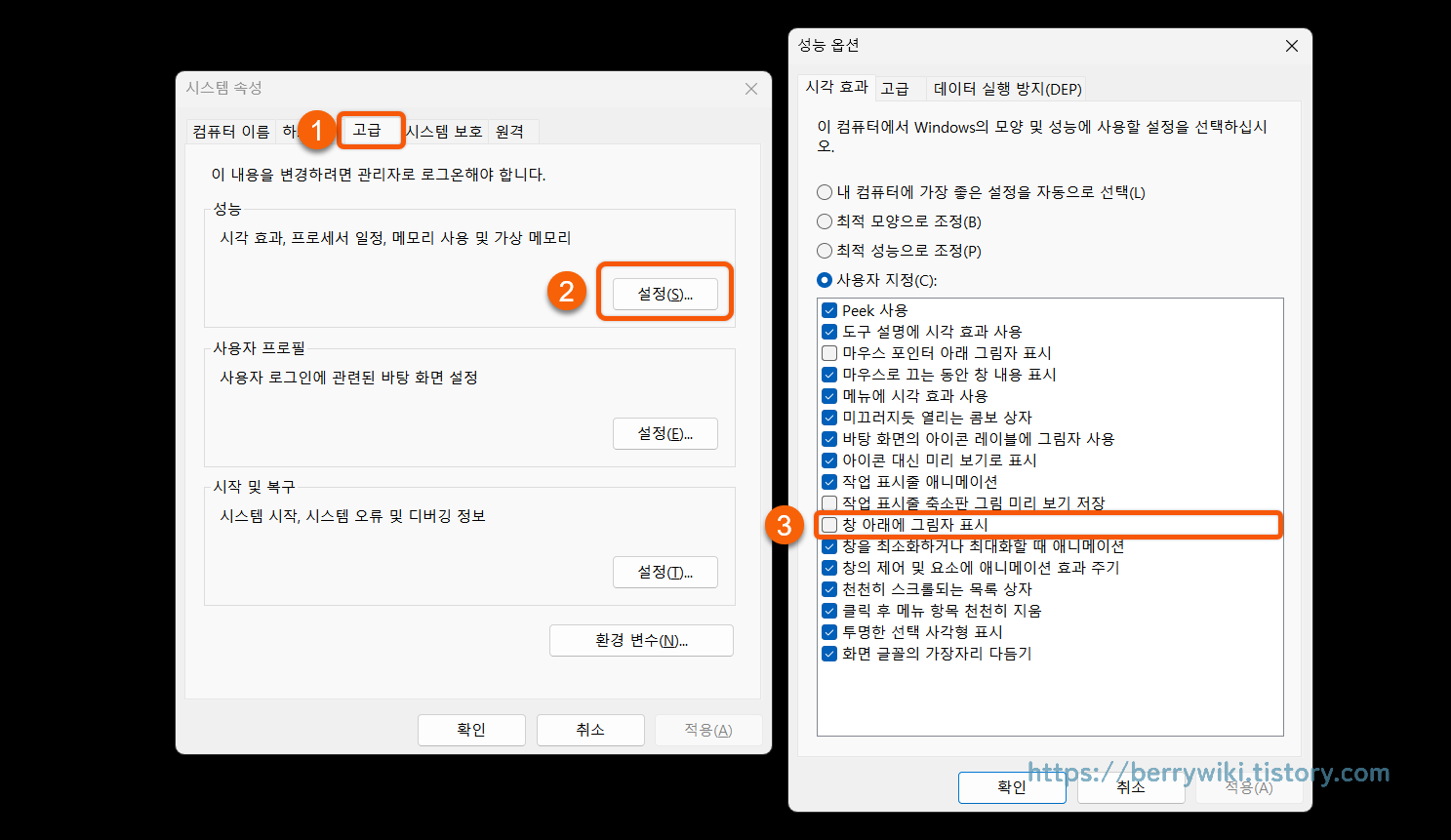Select 시각 효과 tab in 성능 옵션
The width and height of the screenshot is (1451, 840).
836,87
